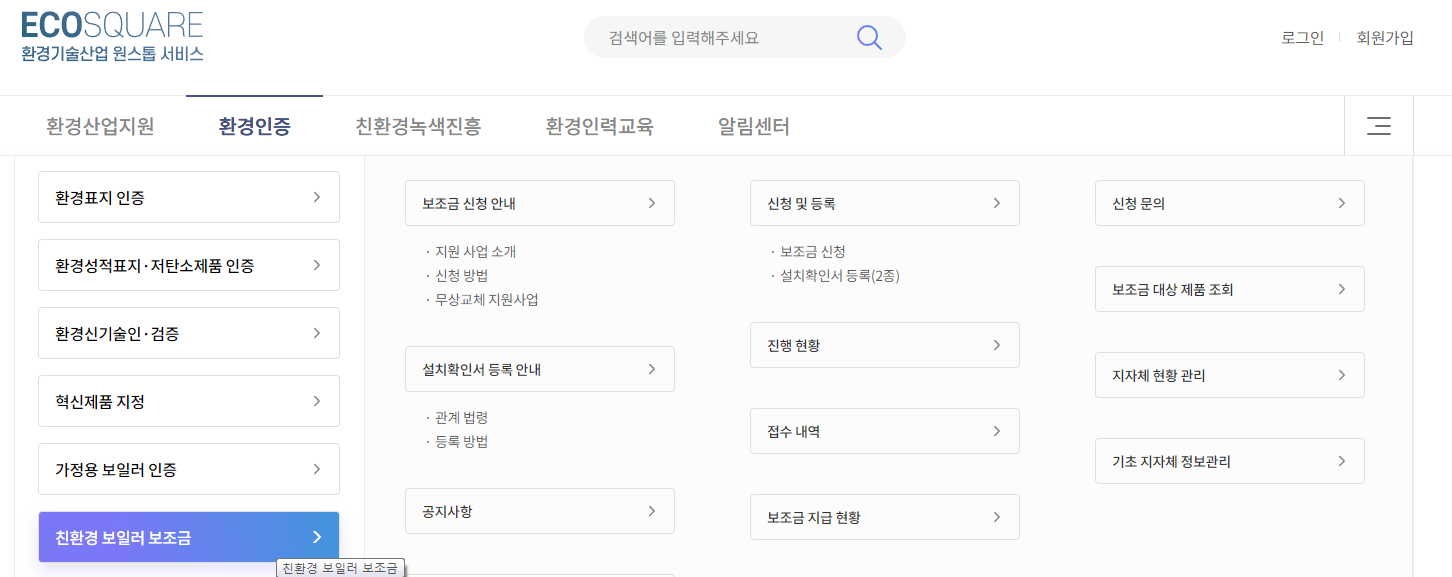Viewport: 1452px width, 577px height.
Task: Expand the 혁신제품 지정 category
Action: tap(188, 401)
